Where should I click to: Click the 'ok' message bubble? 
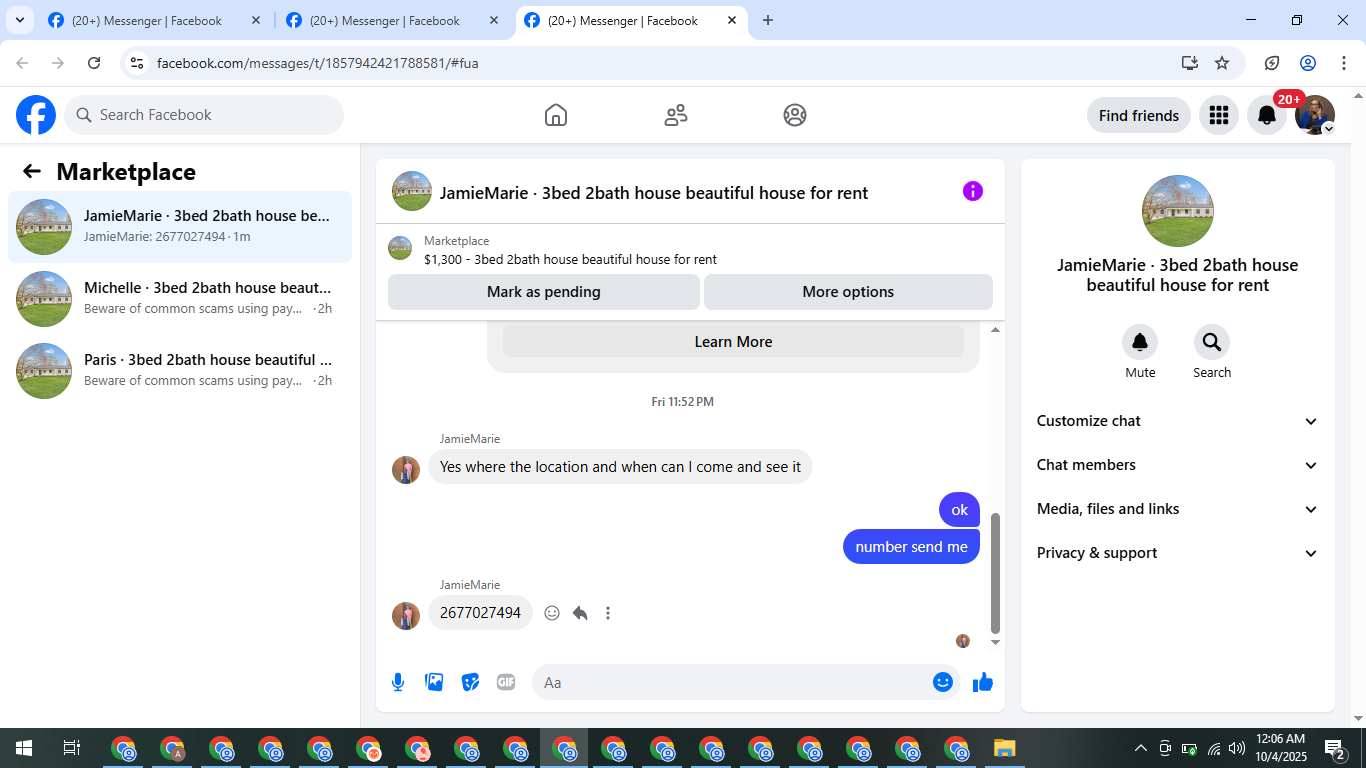[960, 510]
